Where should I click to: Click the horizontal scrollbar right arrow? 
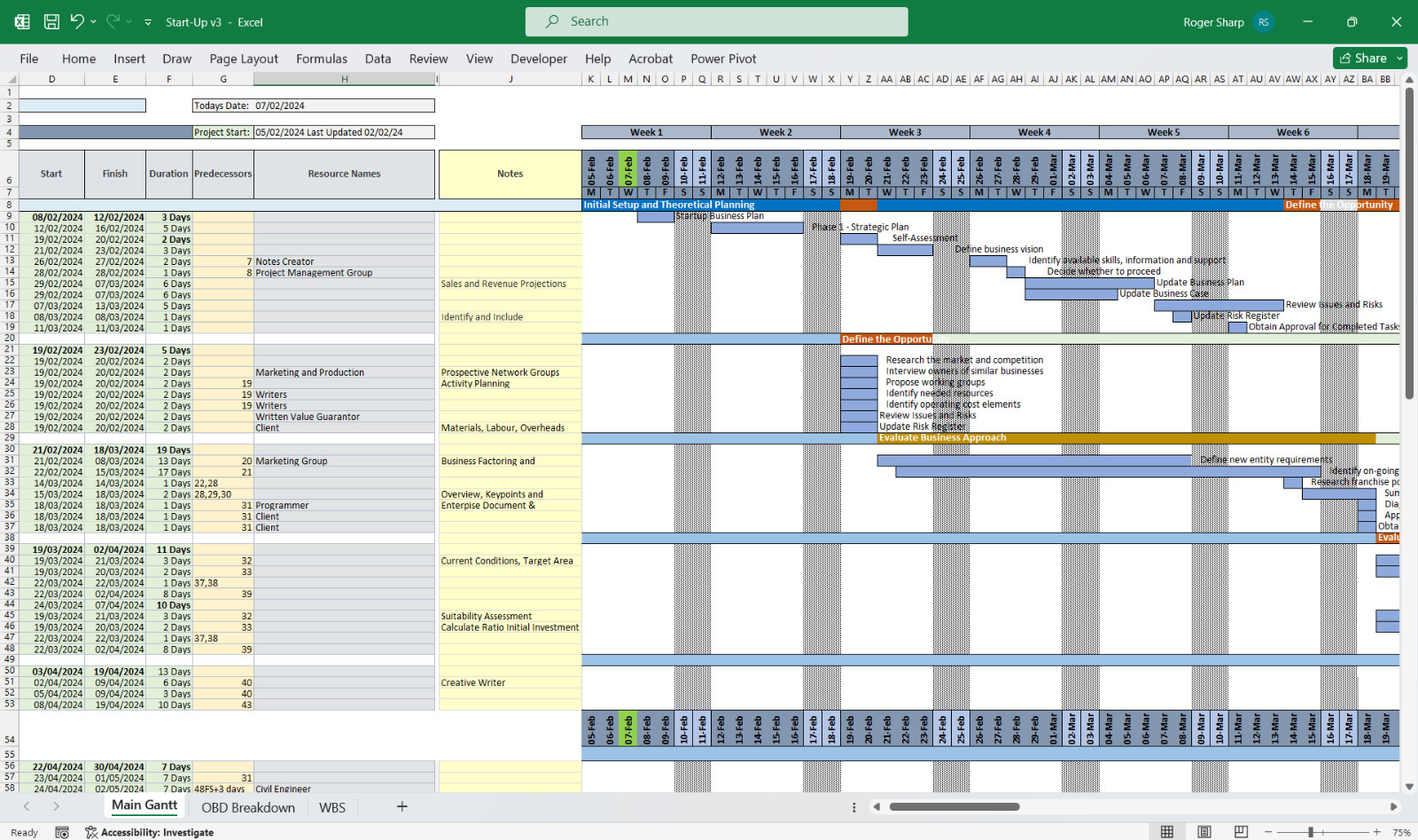tap(1393, 807)
